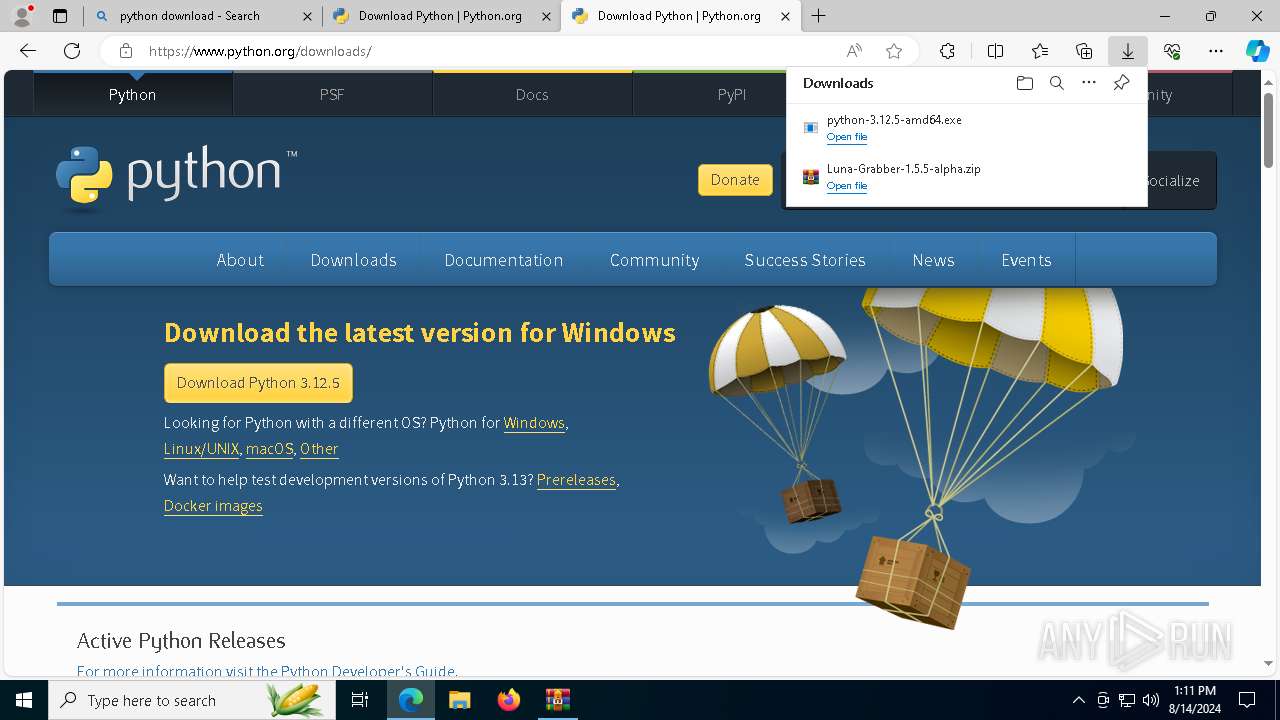Select the PSF top navigation tab
This screenshot has width=1280, height=720.
[332, 94]
